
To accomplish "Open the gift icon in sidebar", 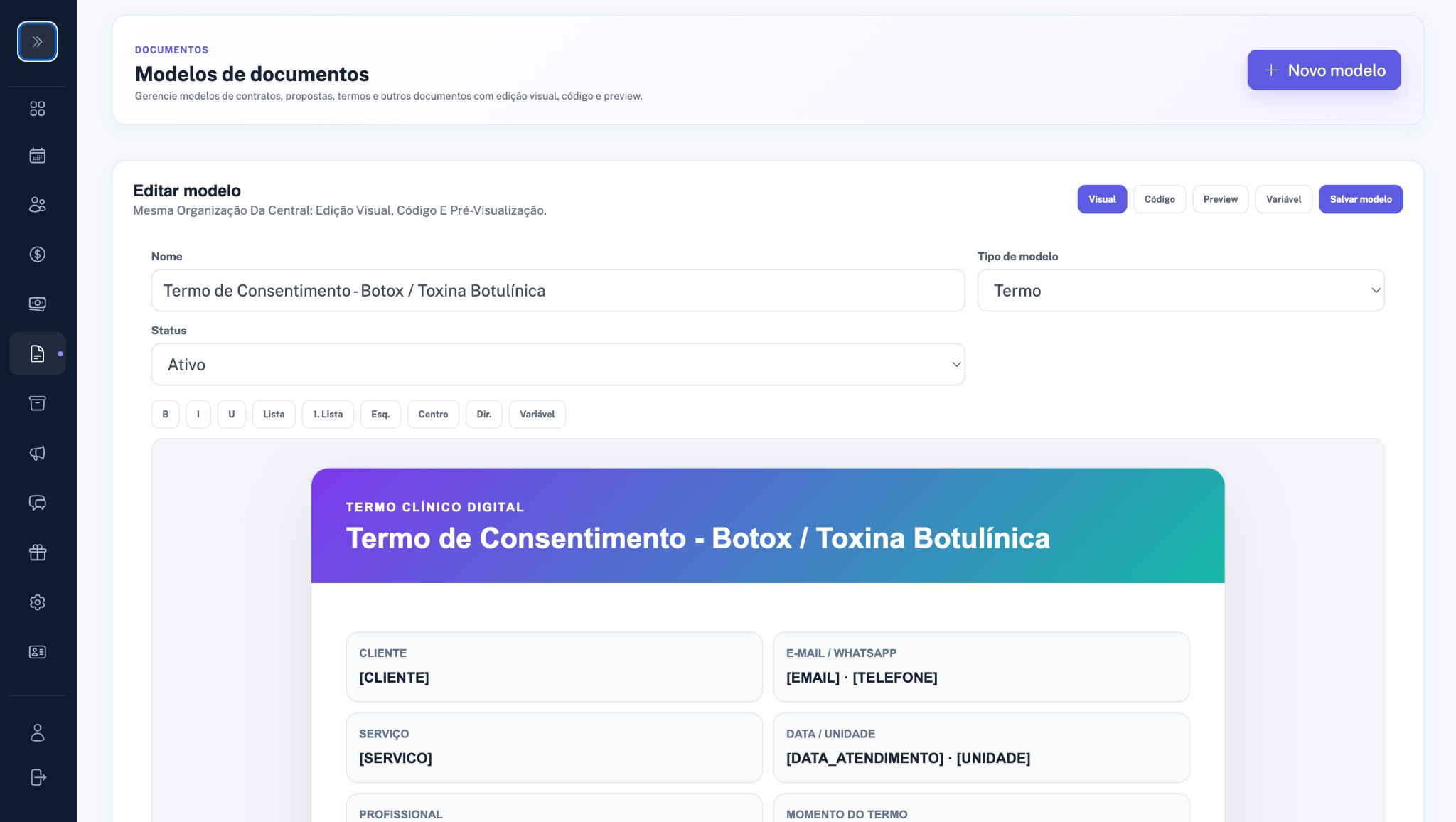I will coord(38,553).
